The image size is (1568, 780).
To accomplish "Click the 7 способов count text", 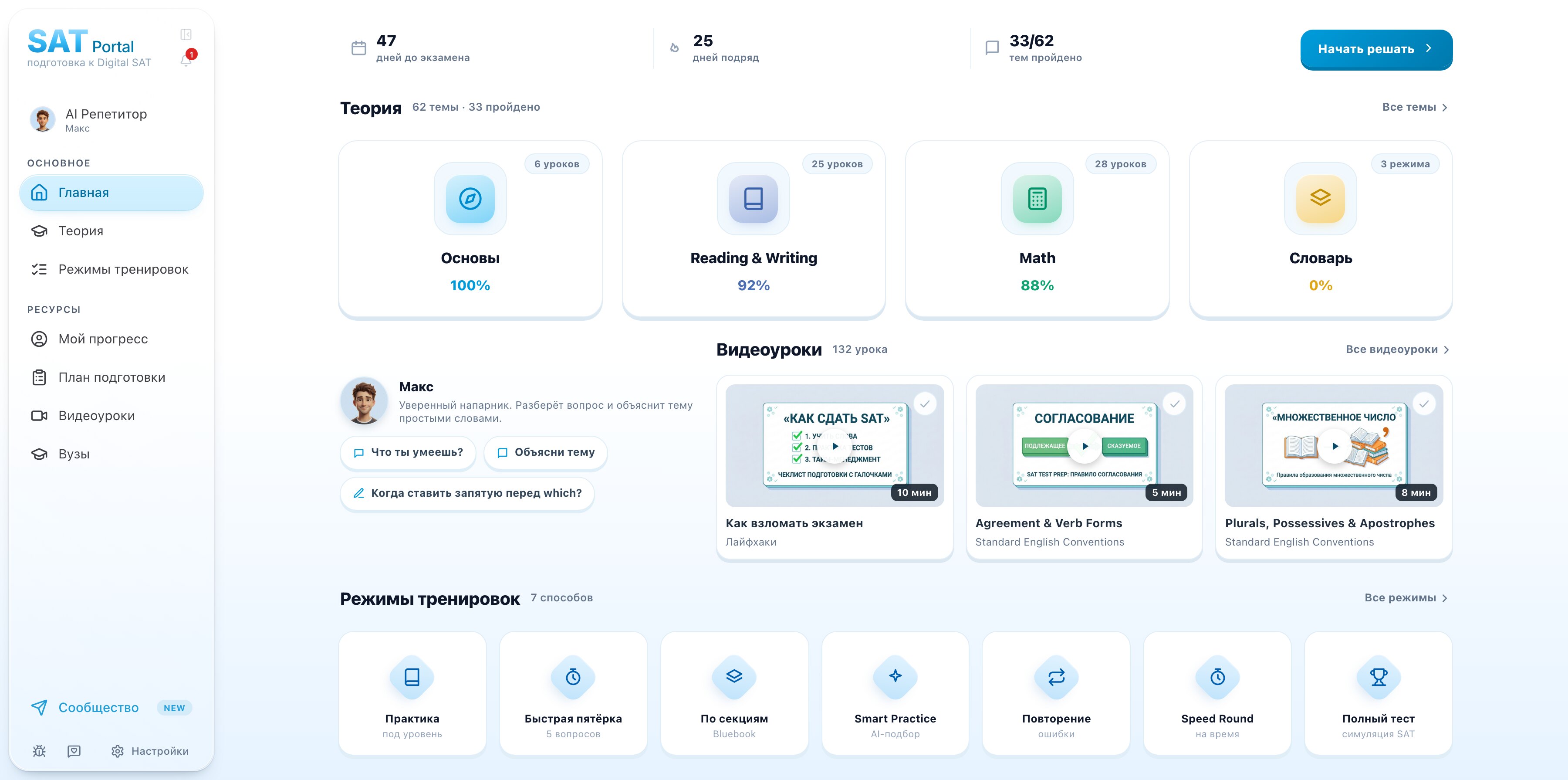I will click(561, 598).
